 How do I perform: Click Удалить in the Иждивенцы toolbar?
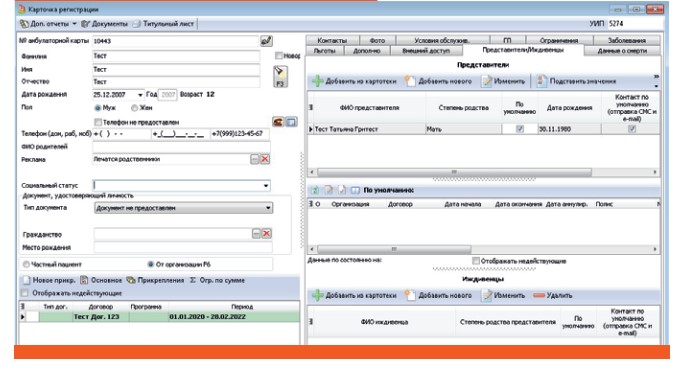pyautogui.click(x=553, y=296)
